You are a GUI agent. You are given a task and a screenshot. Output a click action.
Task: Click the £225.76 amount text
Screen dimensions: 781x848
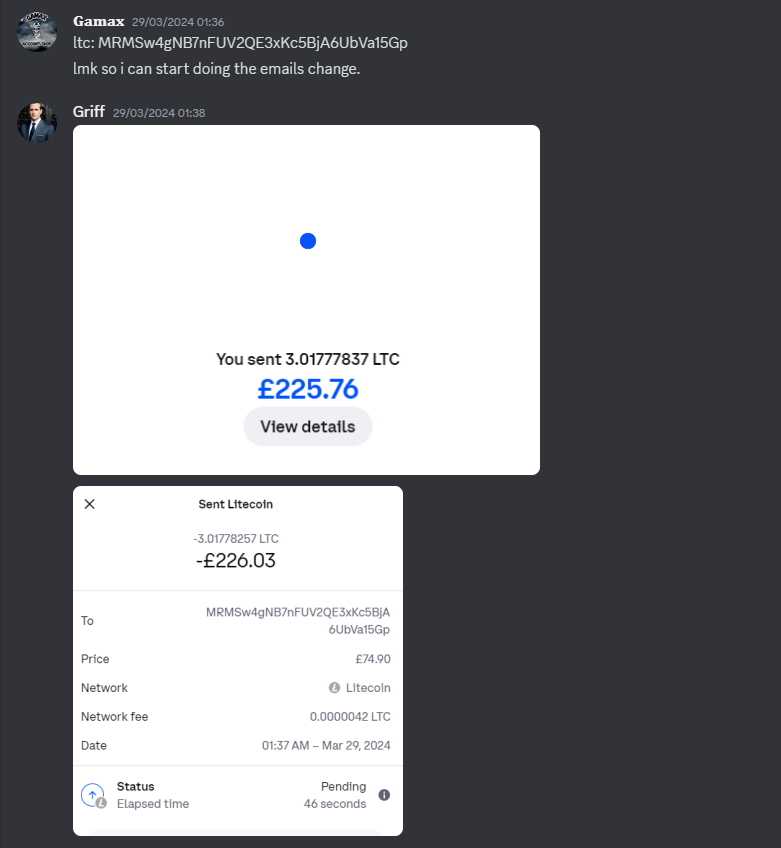pyautogui.click(x=308, y=389)
